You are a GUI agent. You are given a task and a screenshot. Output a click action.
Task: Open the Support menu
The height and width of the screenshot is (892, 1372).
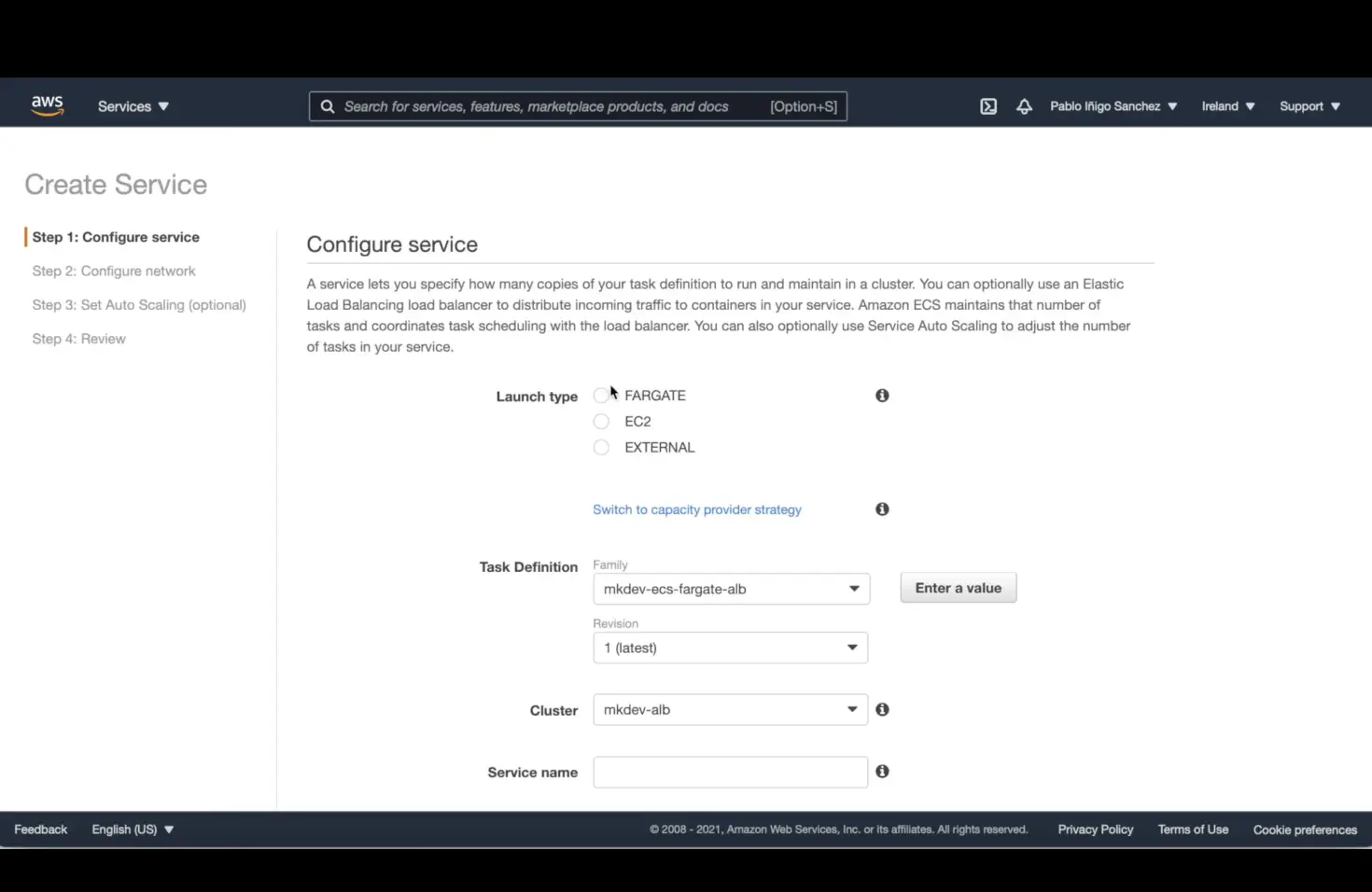tap(1309, 106)
